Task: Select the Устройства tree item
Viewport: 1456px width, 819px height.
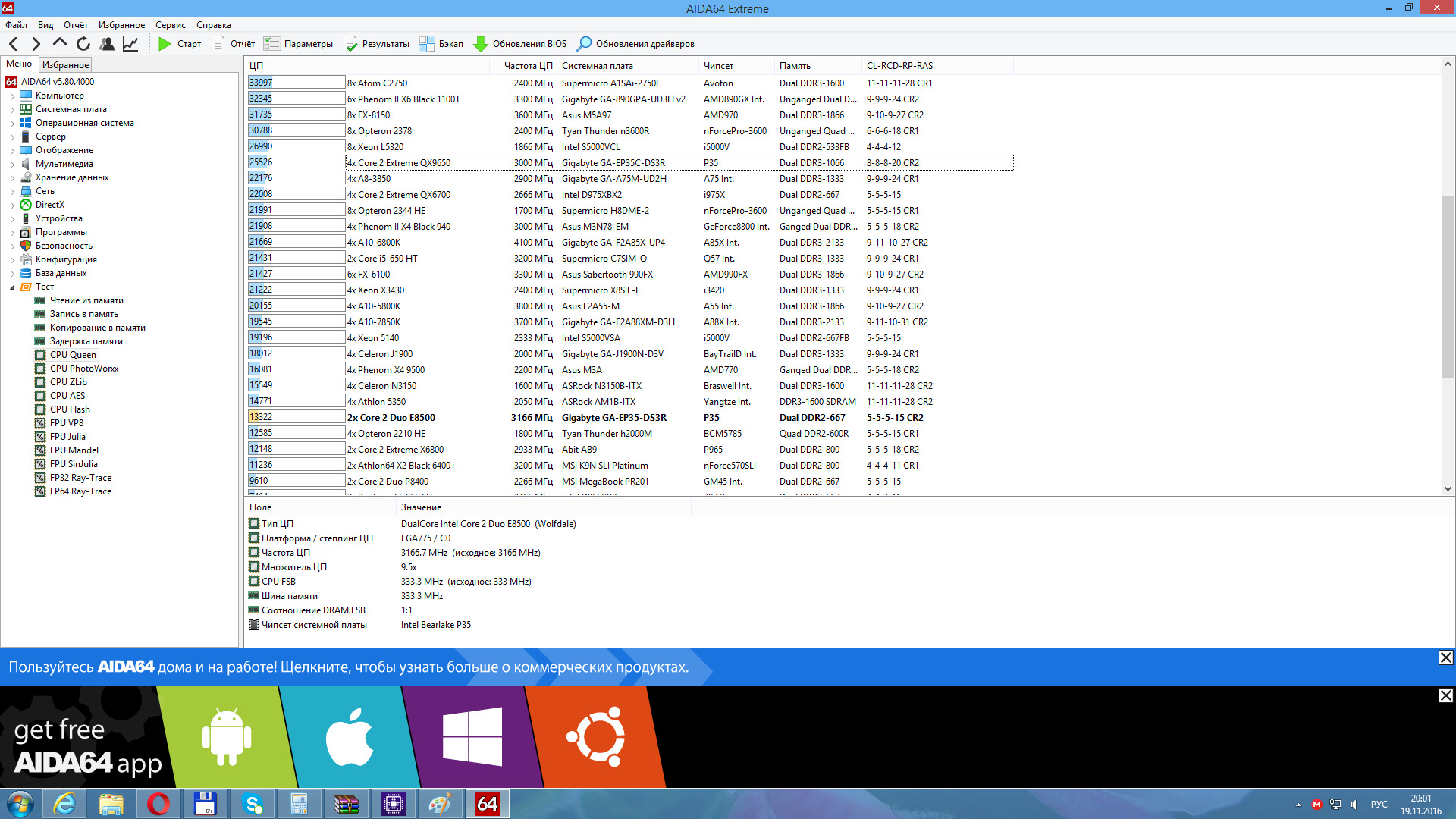Action: (58, 218)
